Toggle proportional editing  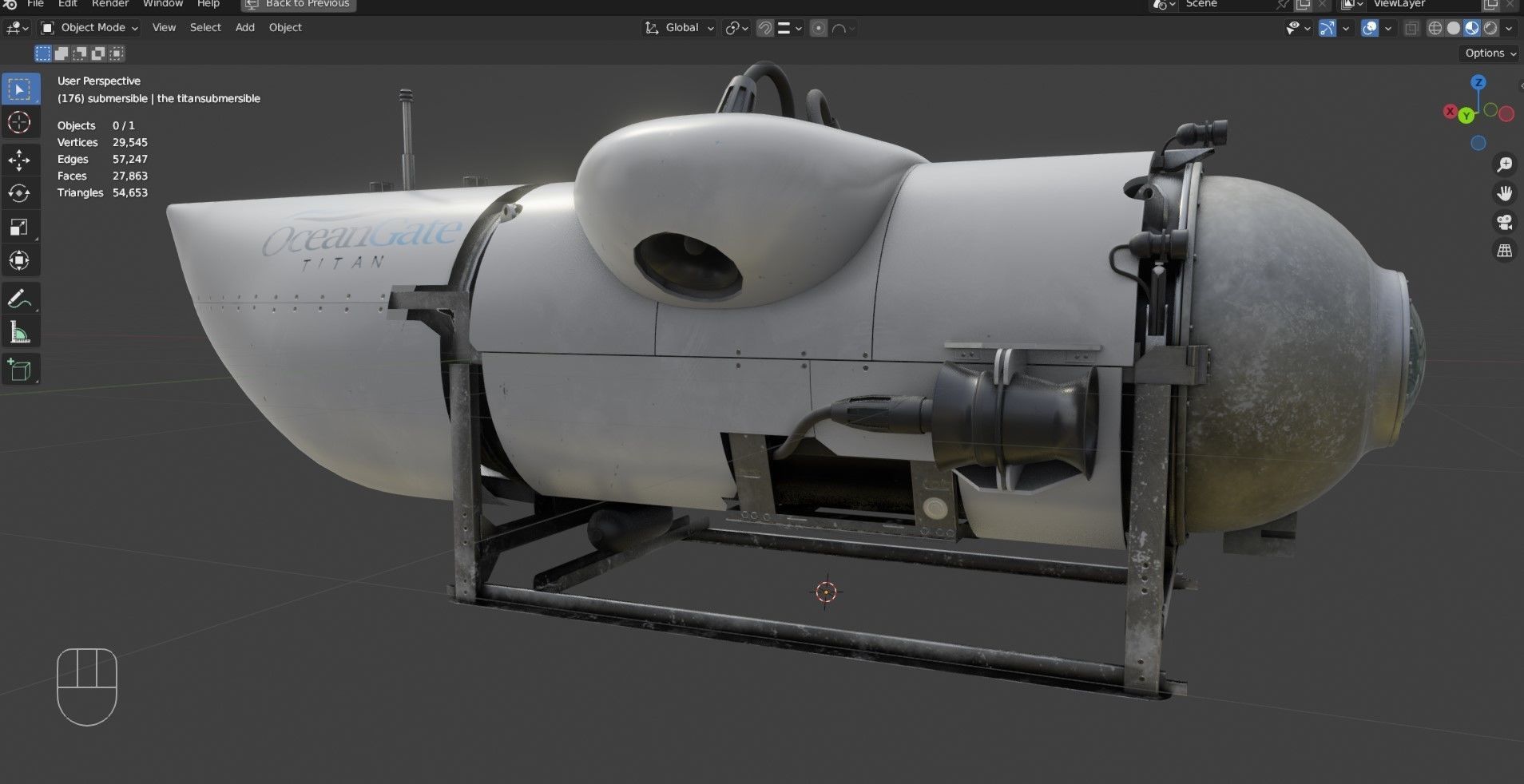pos(819,28)
